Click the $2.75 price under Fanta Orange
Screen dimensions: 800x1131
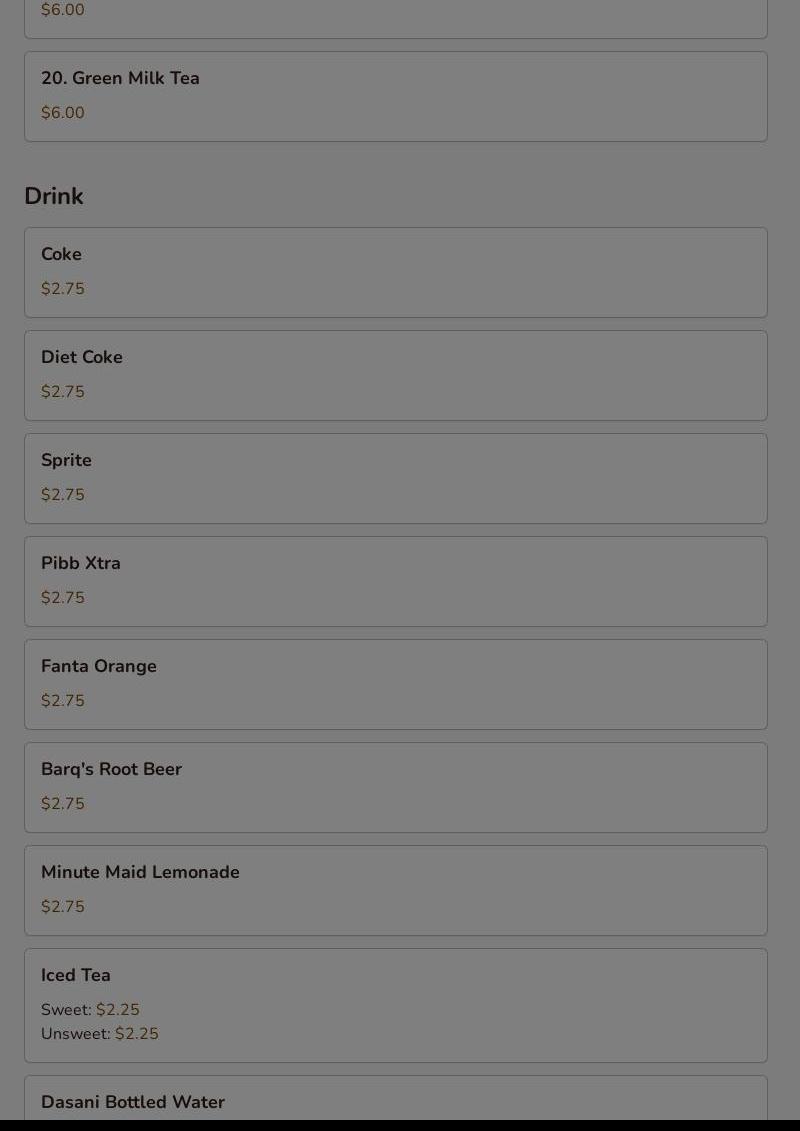tap(63, 701)
